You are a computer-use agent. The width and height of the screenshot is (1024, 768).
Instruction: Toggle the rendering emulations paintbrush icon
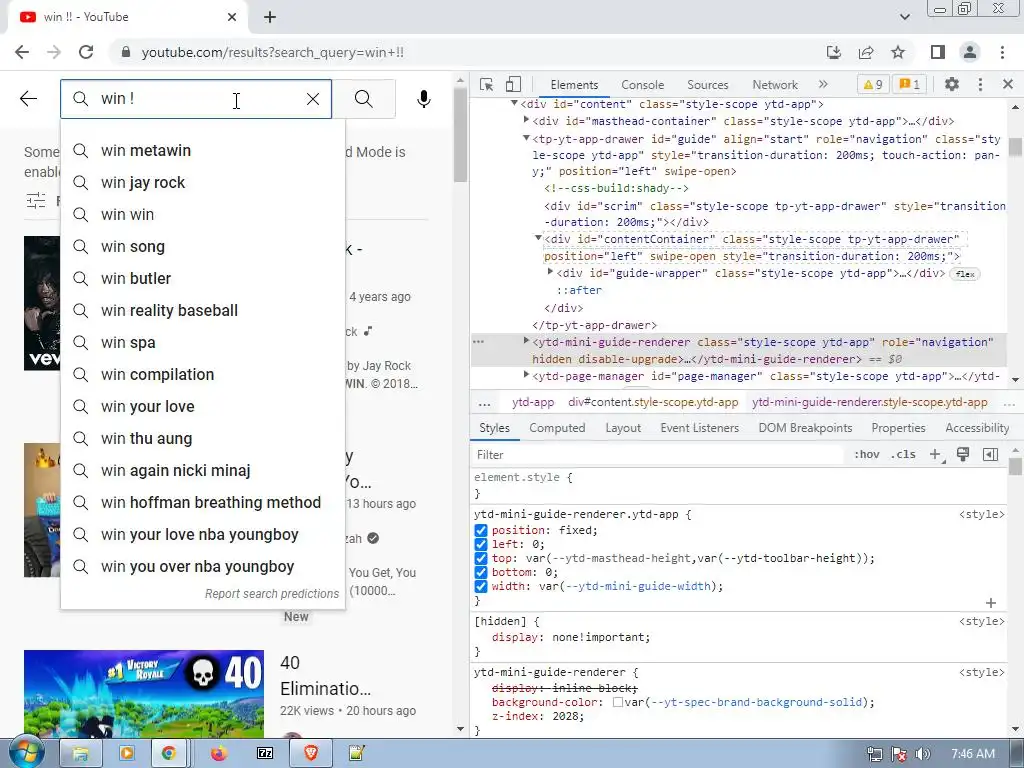963,455
